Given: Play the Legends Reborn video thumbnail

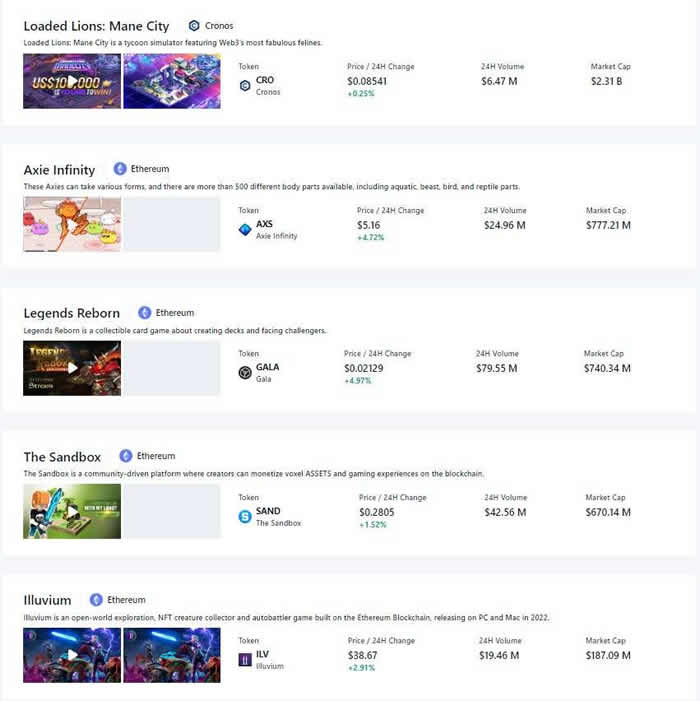Looking at the screenshot, I should point(72,368).
